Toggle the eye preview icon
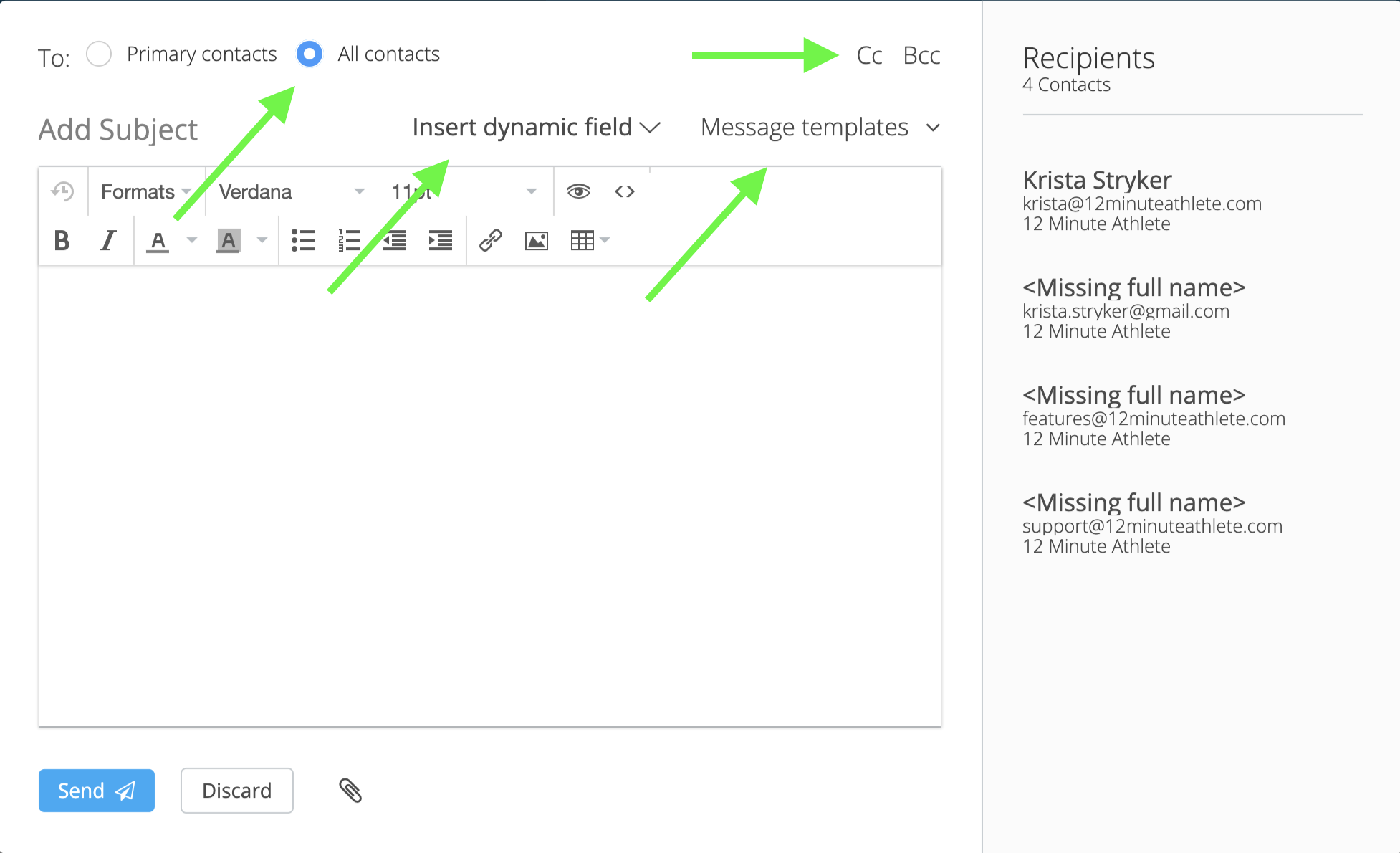Viewport: 1400px width, 853px height. point(579,191)
